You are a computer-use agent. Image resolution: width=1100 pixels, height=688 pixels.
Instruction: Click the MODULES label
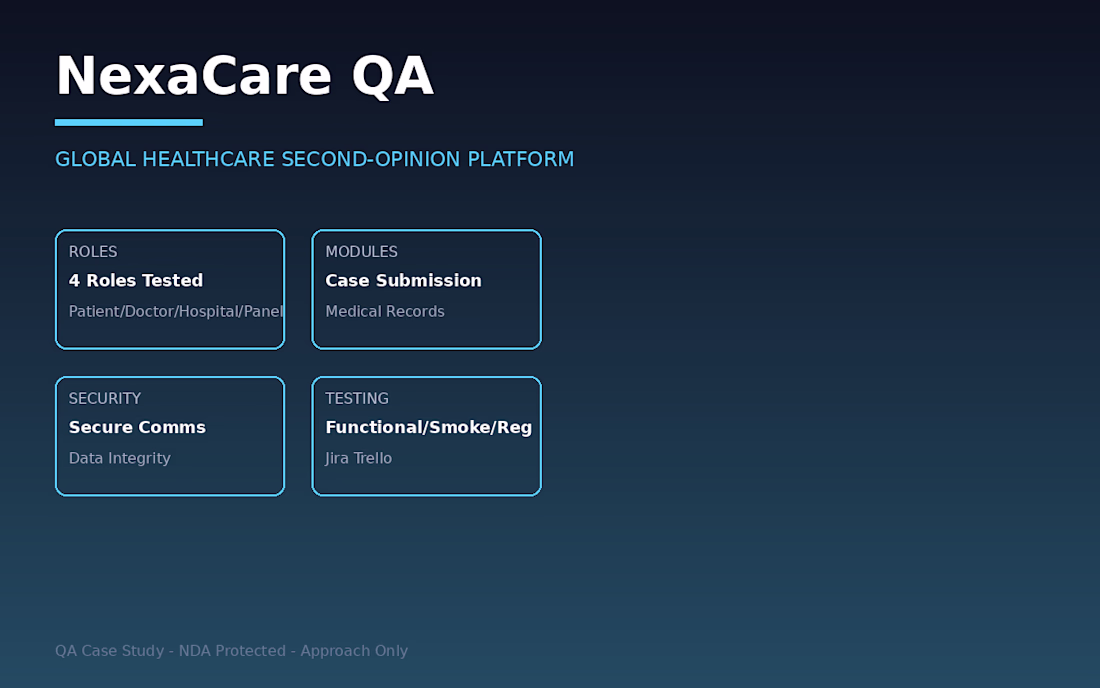pos(361,252)
